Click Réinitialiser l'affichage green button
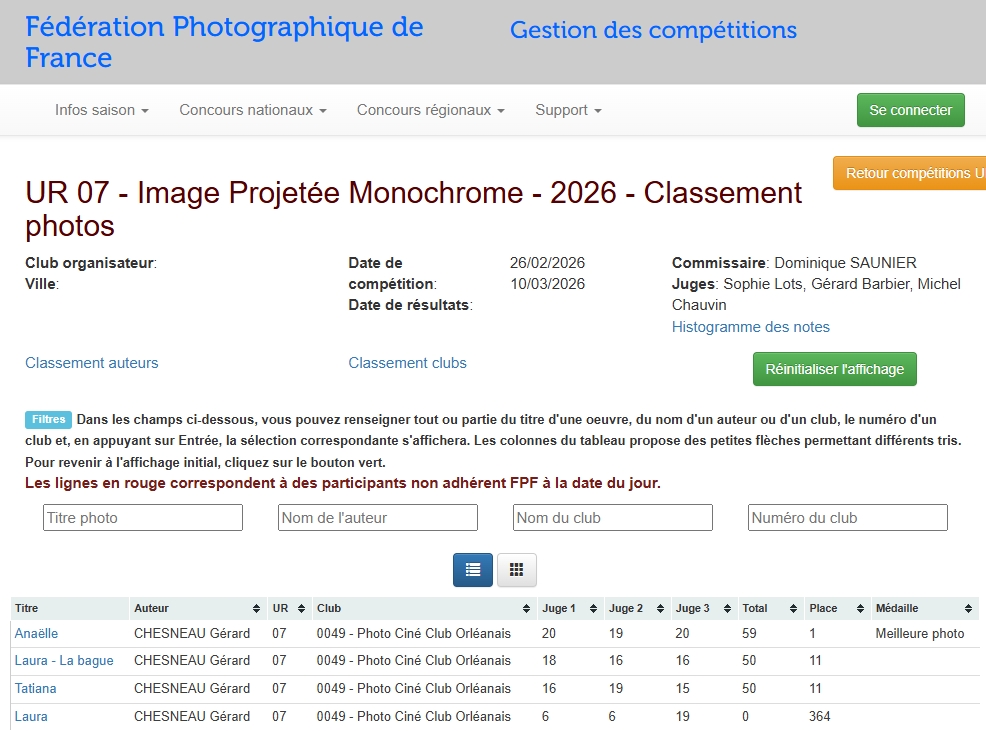 coord(834,369)
